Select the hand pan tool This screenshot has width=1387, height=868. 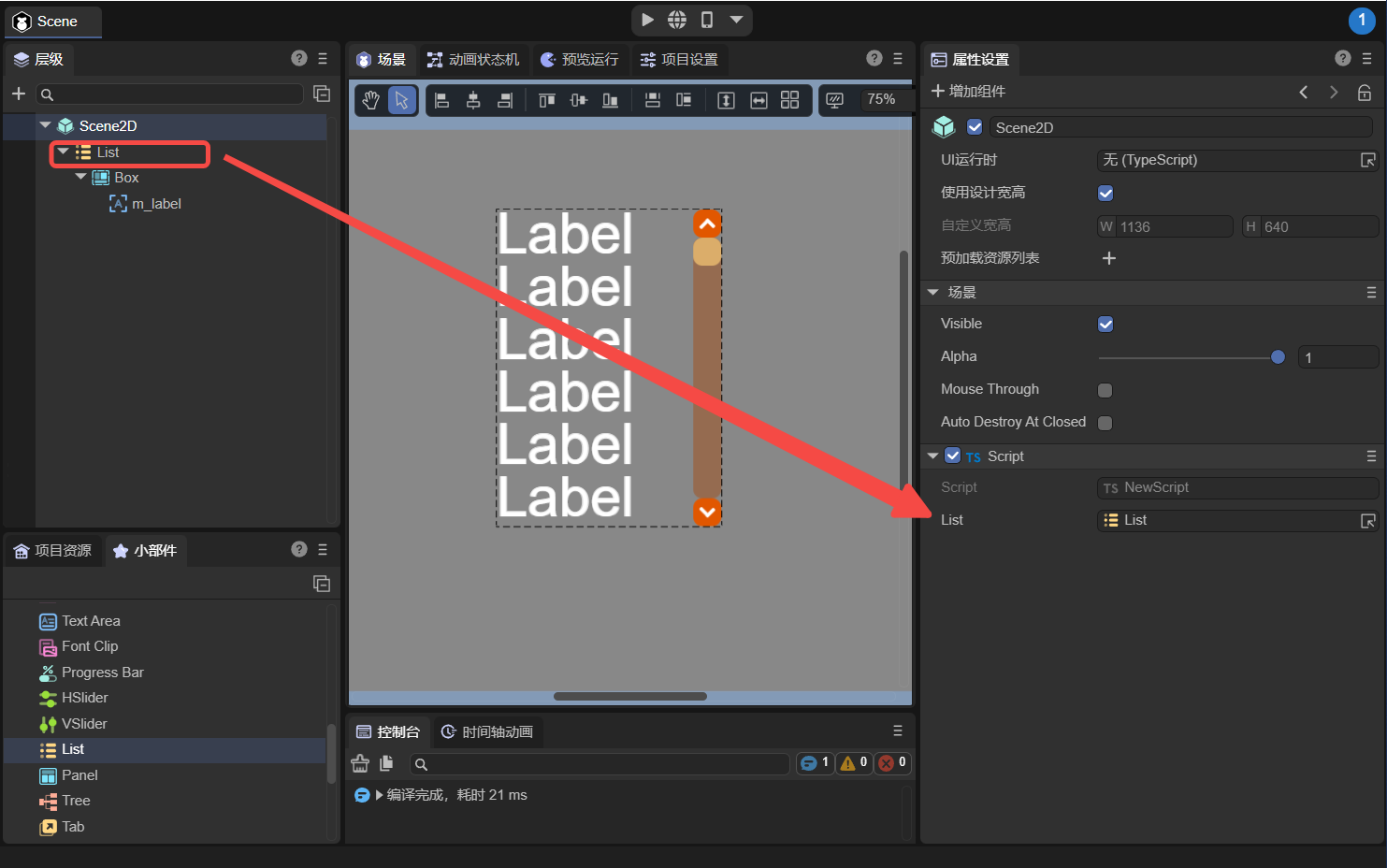pos(371,100)
